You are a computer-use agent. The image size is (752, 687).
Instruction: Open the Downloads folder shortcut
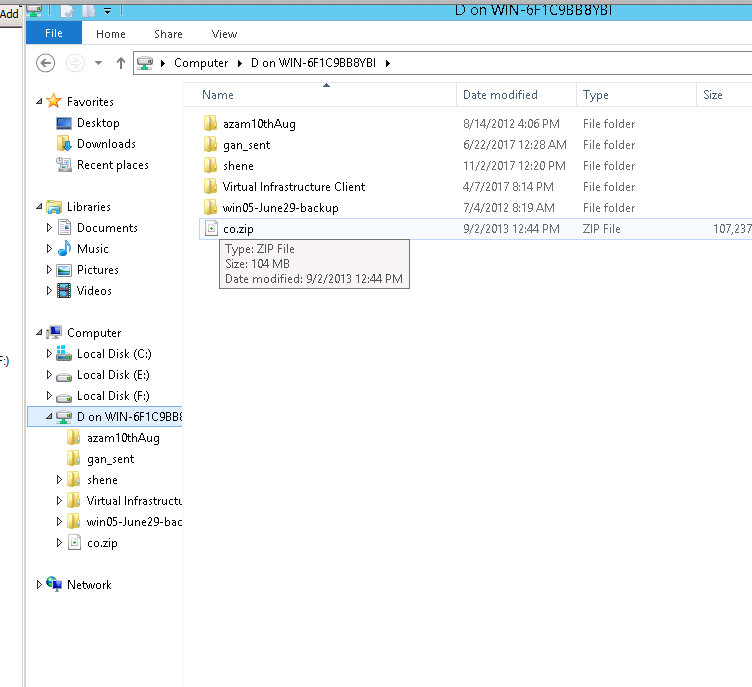[x=105, y=144]
